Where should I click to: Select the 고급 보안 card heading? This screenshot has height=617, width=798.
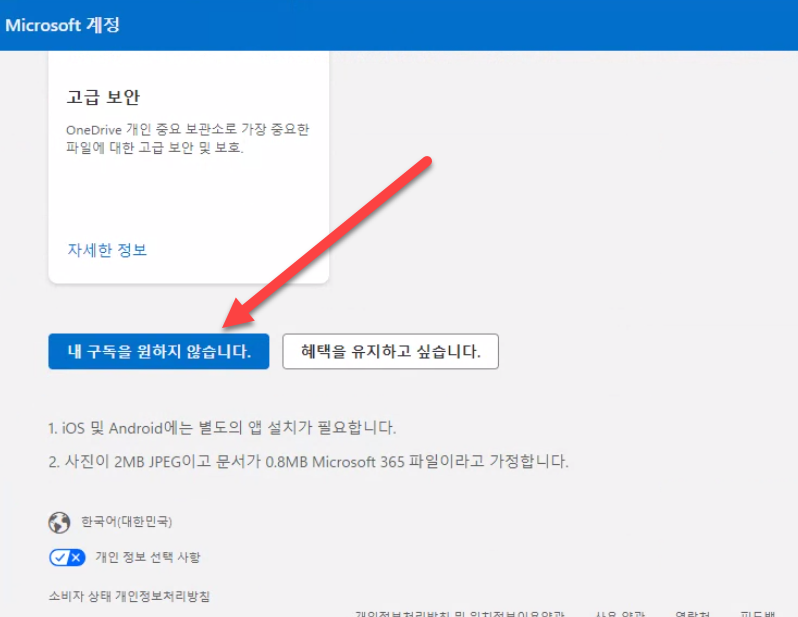point(103,97)
